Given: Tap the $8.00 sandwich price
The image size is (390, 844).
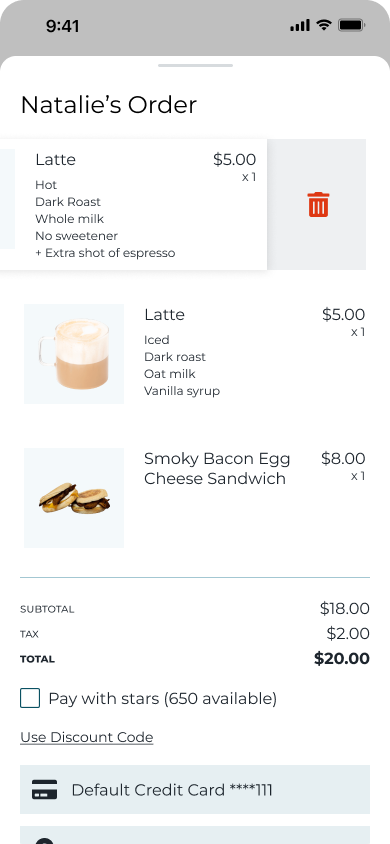Looking at the screenshot, I should click(x=343, y=459).
